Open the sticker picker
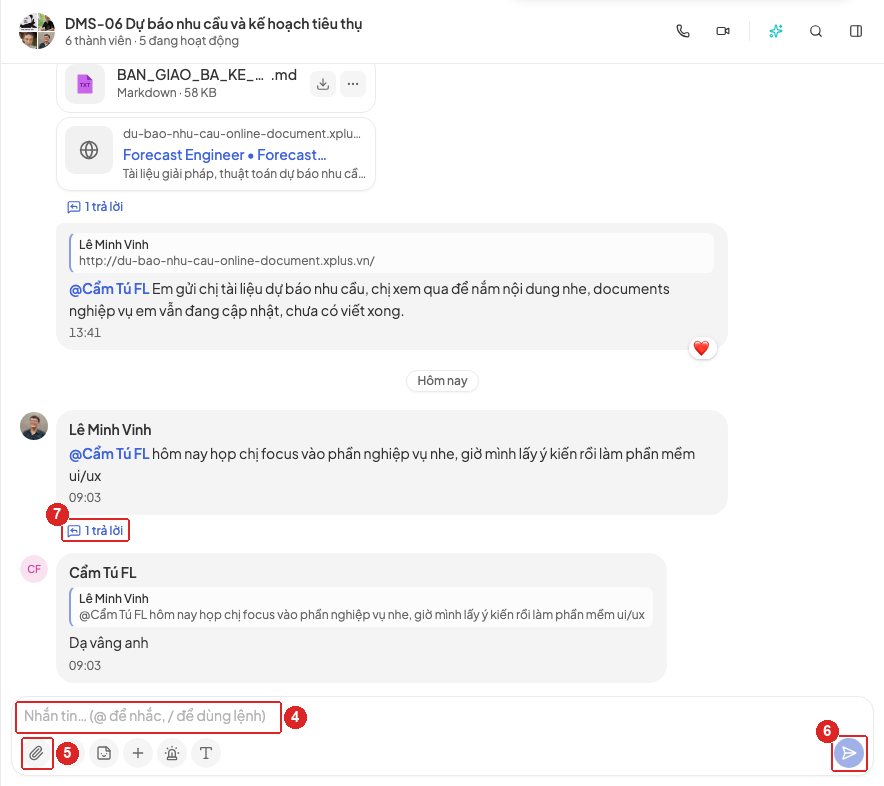Screen dimensions: 884x786 (104, 753)
